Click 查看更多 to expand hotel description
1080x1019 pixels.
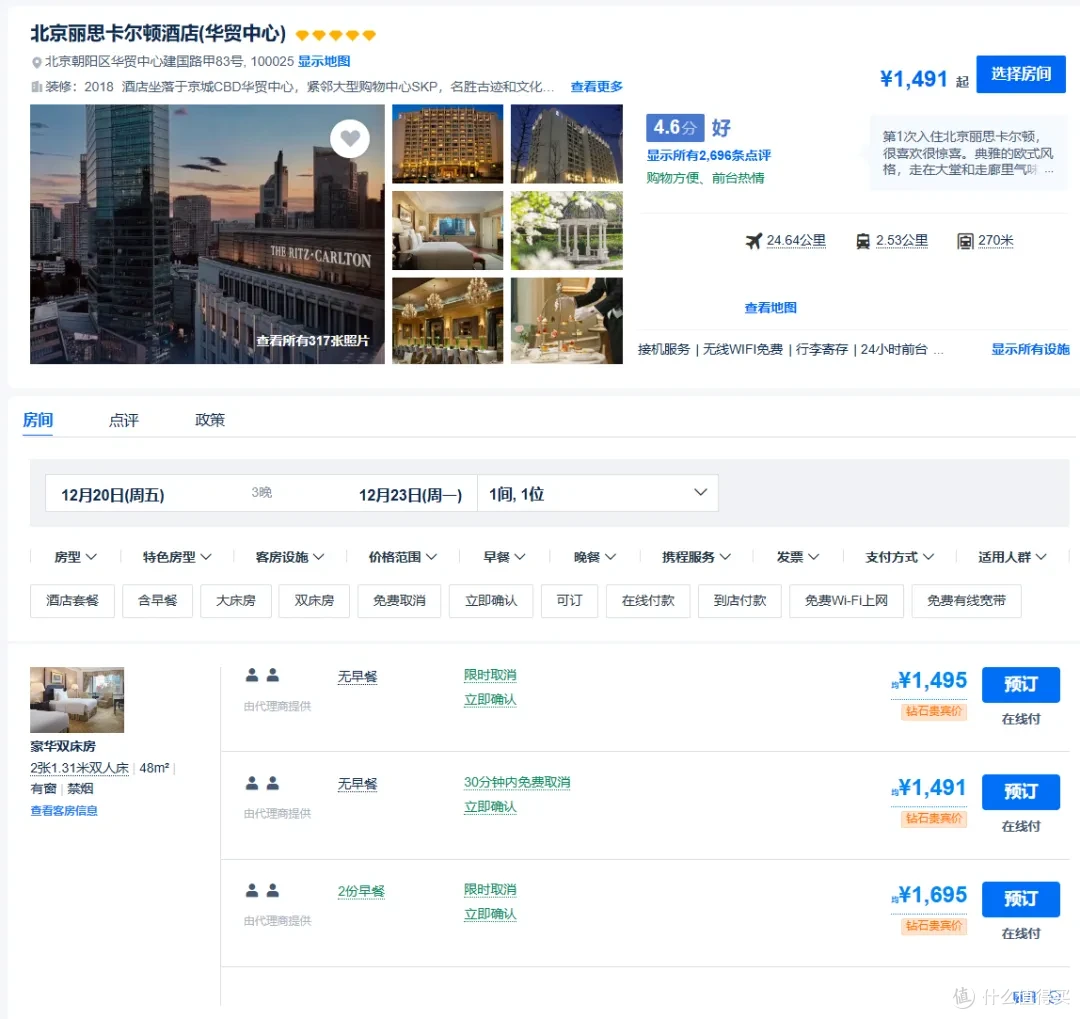(x=596, y=87)
